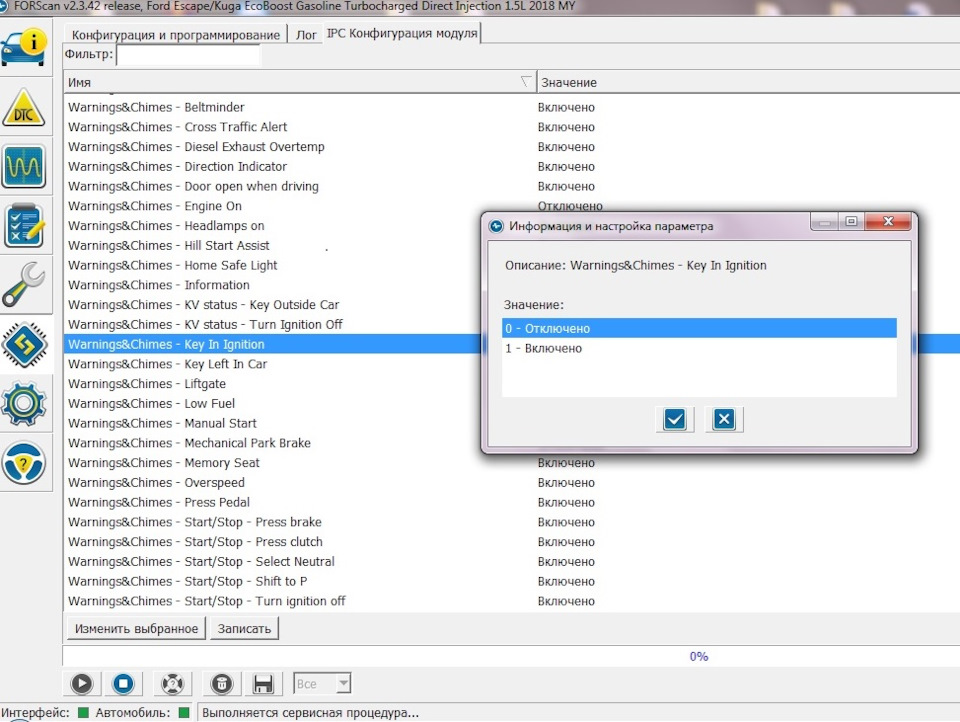
Task: Click the 0% progress bar
Action: 511,656
